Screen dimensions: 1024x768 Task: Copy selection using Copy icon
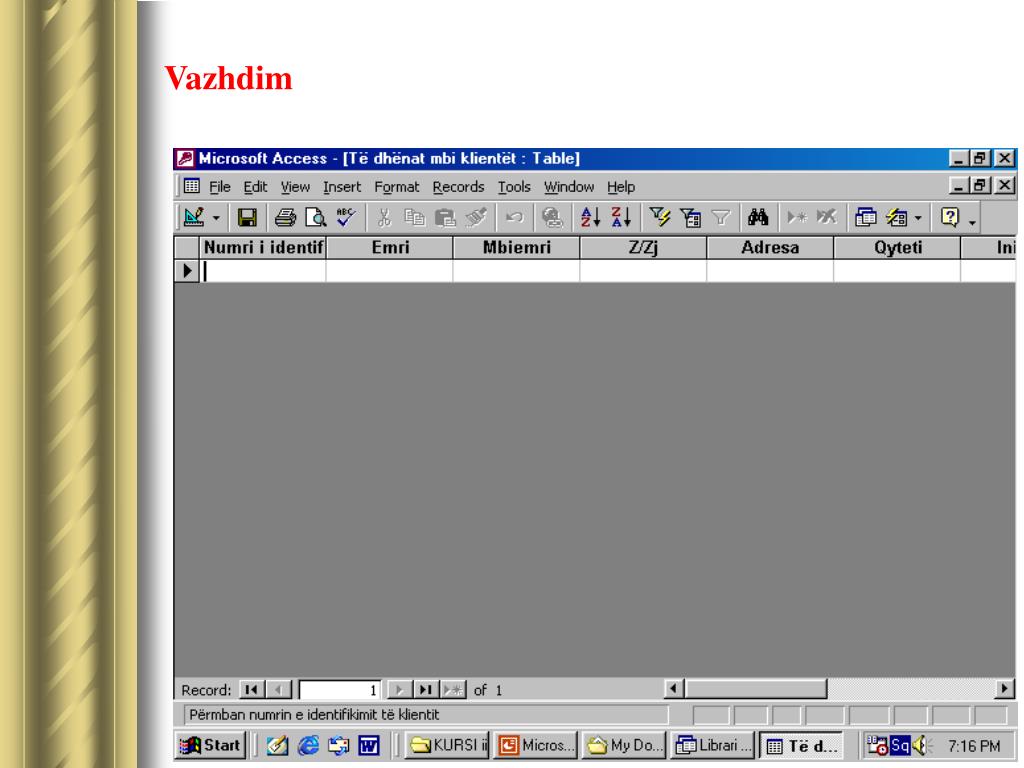click(415, 217)
